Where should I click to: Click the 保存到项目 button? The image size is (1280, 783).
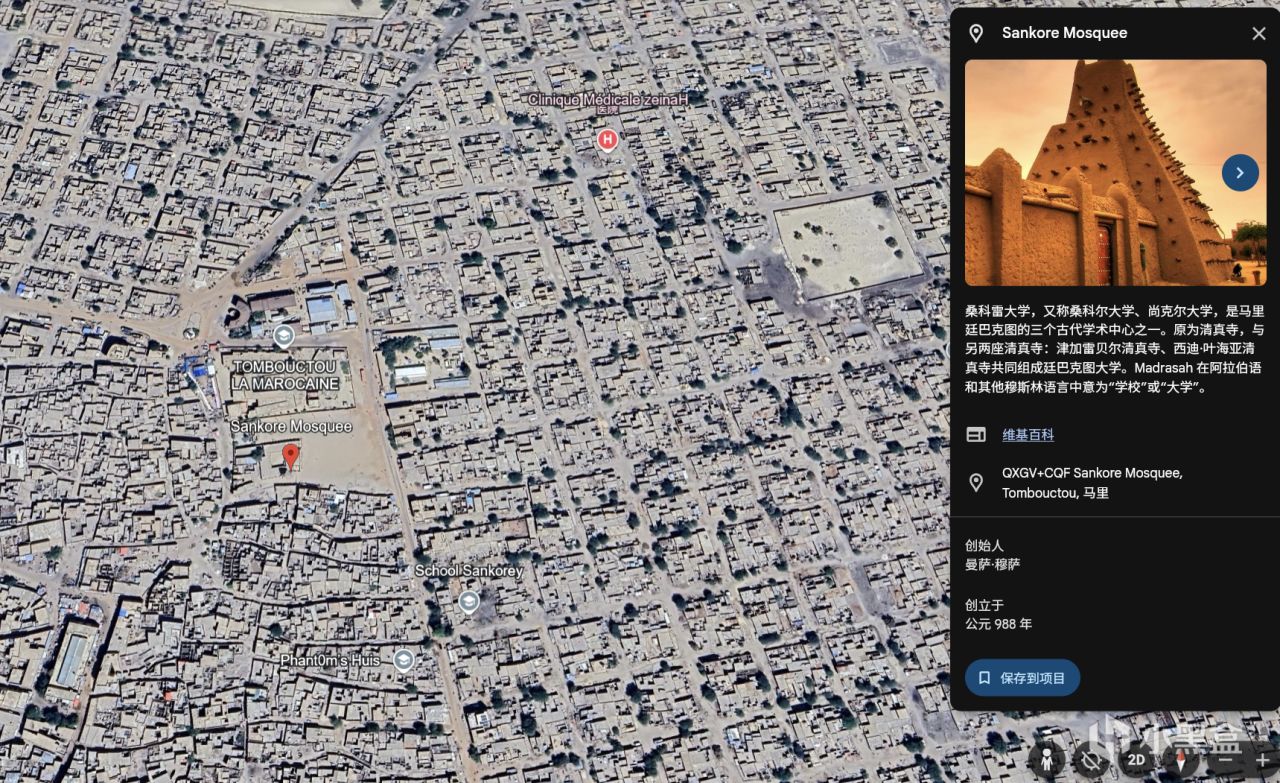1022,678
